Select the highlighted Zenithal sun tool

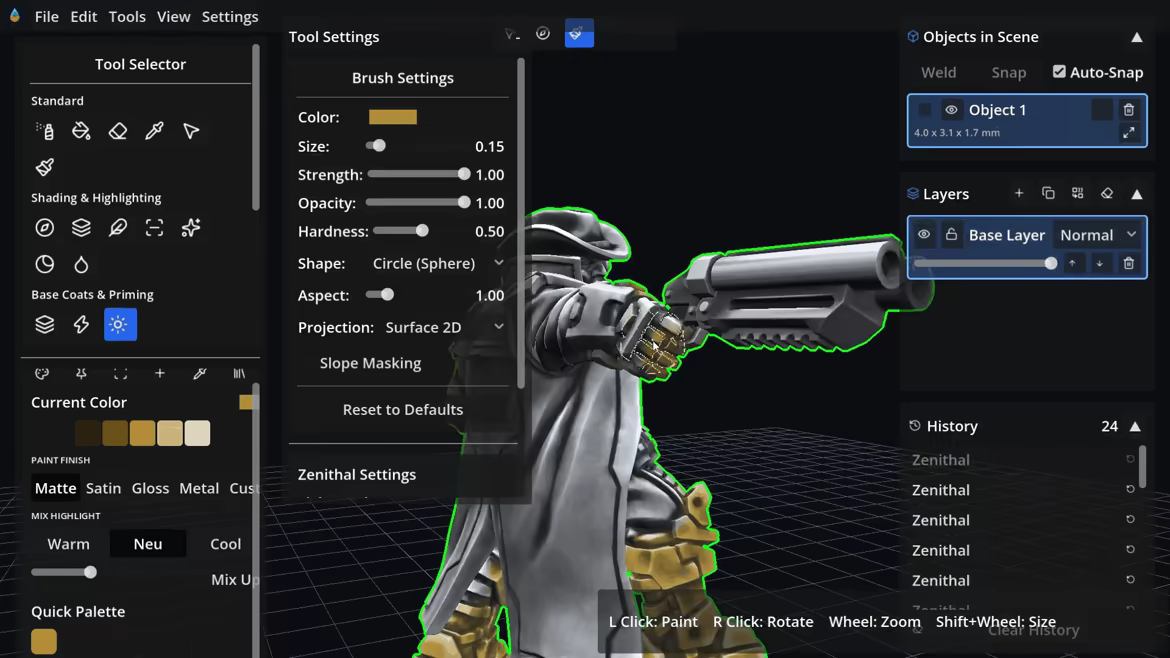[x=120, y=325]
